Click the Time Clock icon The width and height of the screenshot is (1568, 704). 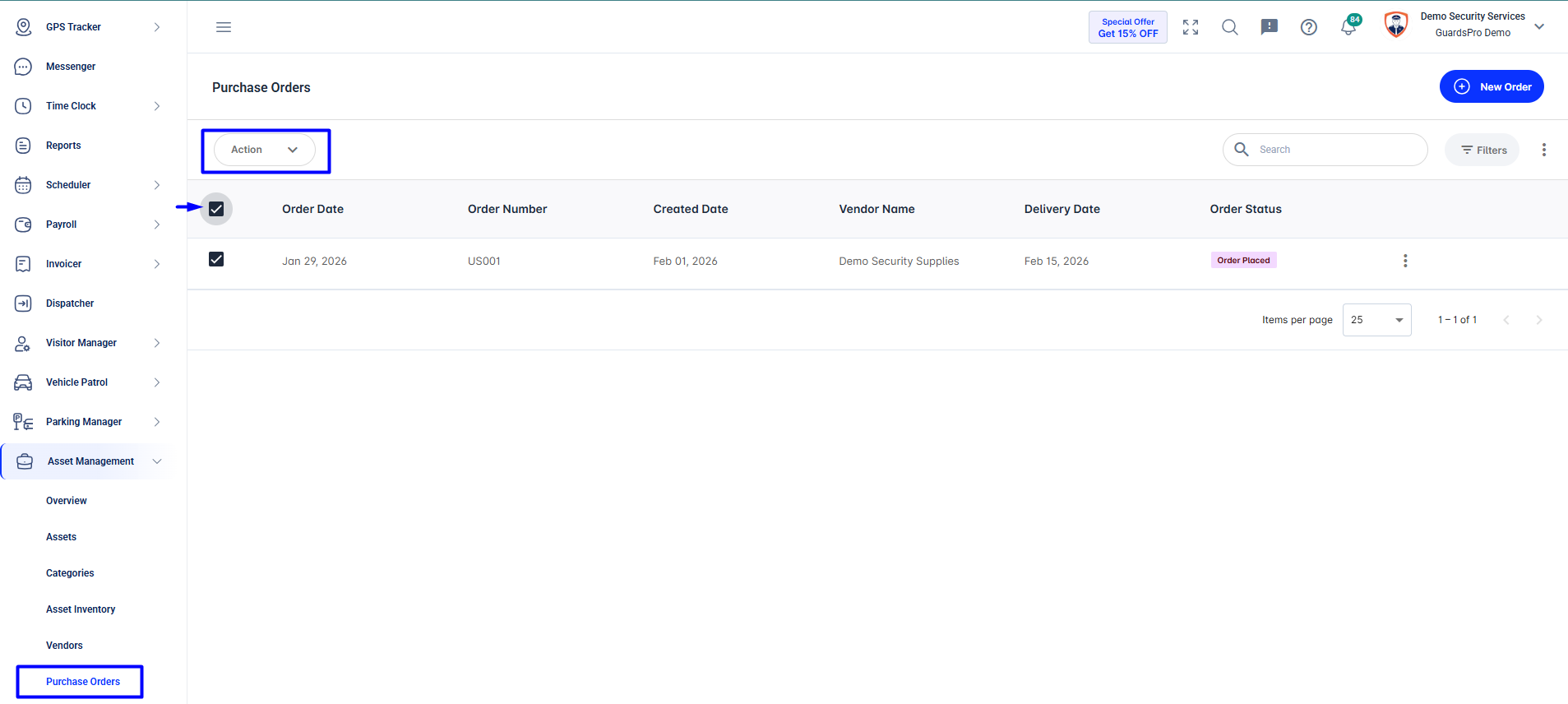coord(23,106)
